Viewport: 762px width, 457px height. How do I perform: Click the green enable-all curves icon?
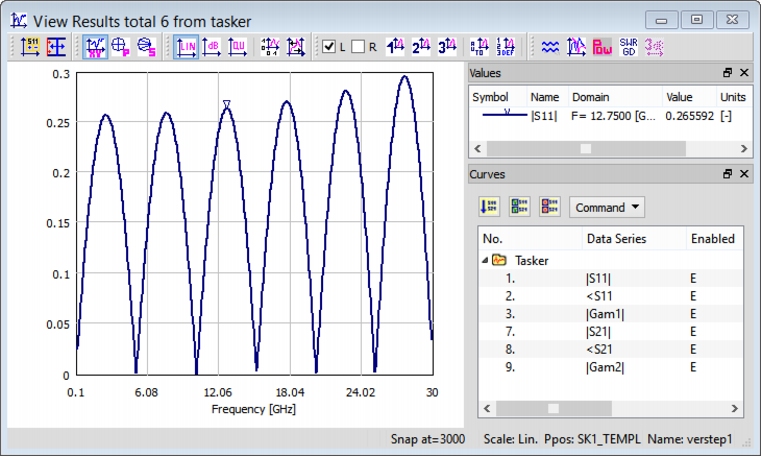520,207
